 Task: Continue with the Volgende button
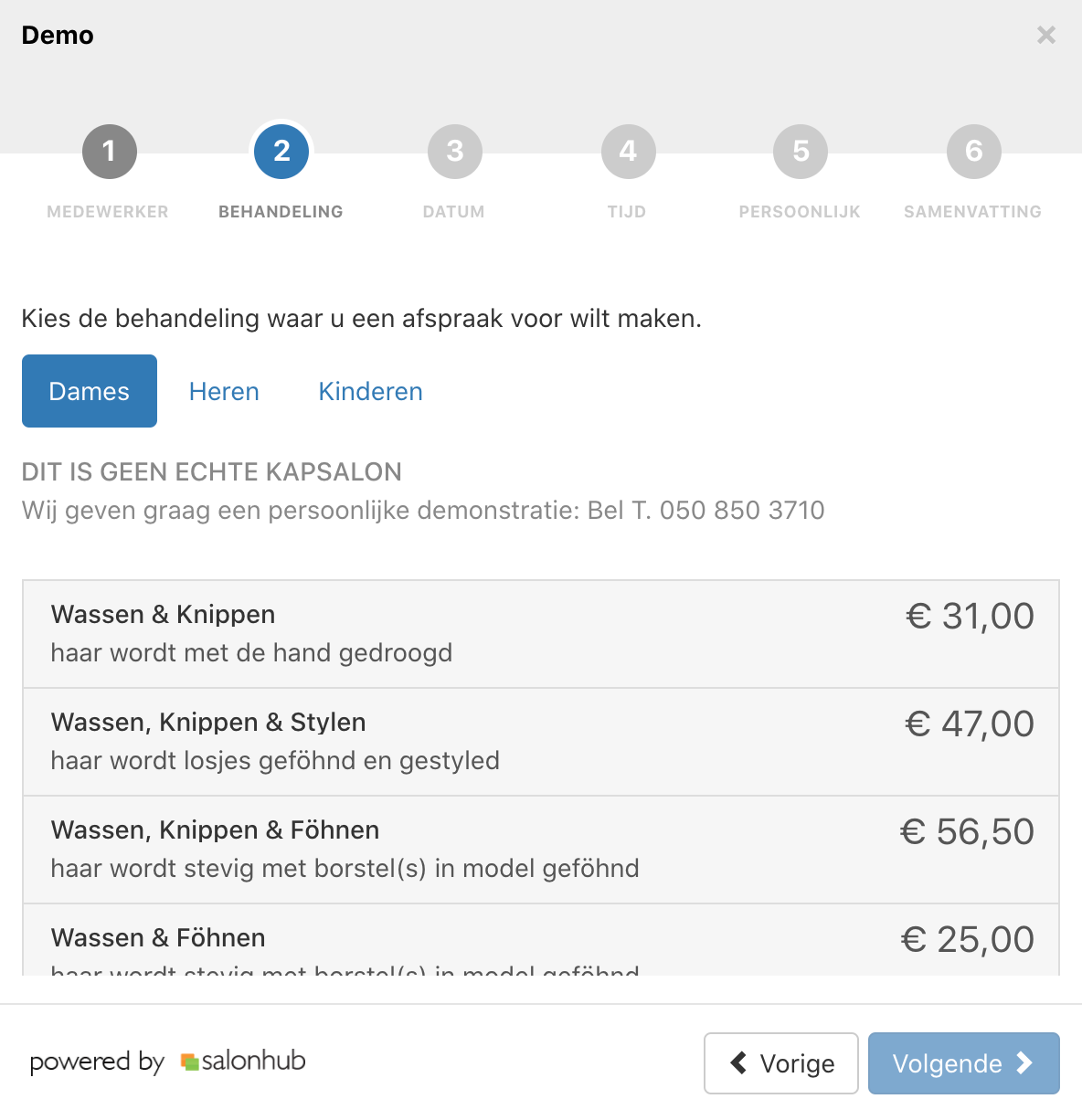964,1063
